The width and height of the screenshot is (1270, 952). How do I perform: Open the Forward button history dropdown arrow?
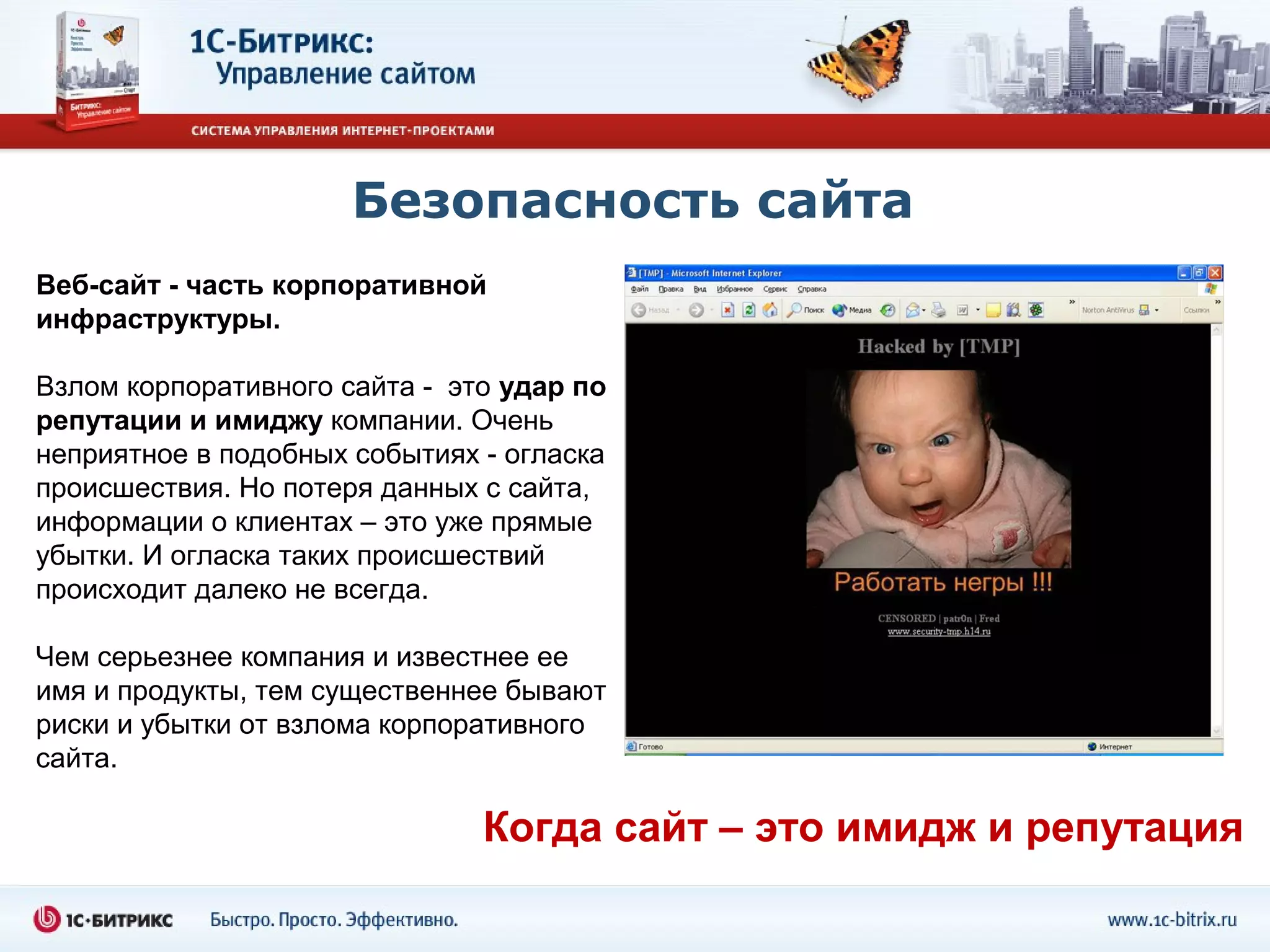click(711, 310)
